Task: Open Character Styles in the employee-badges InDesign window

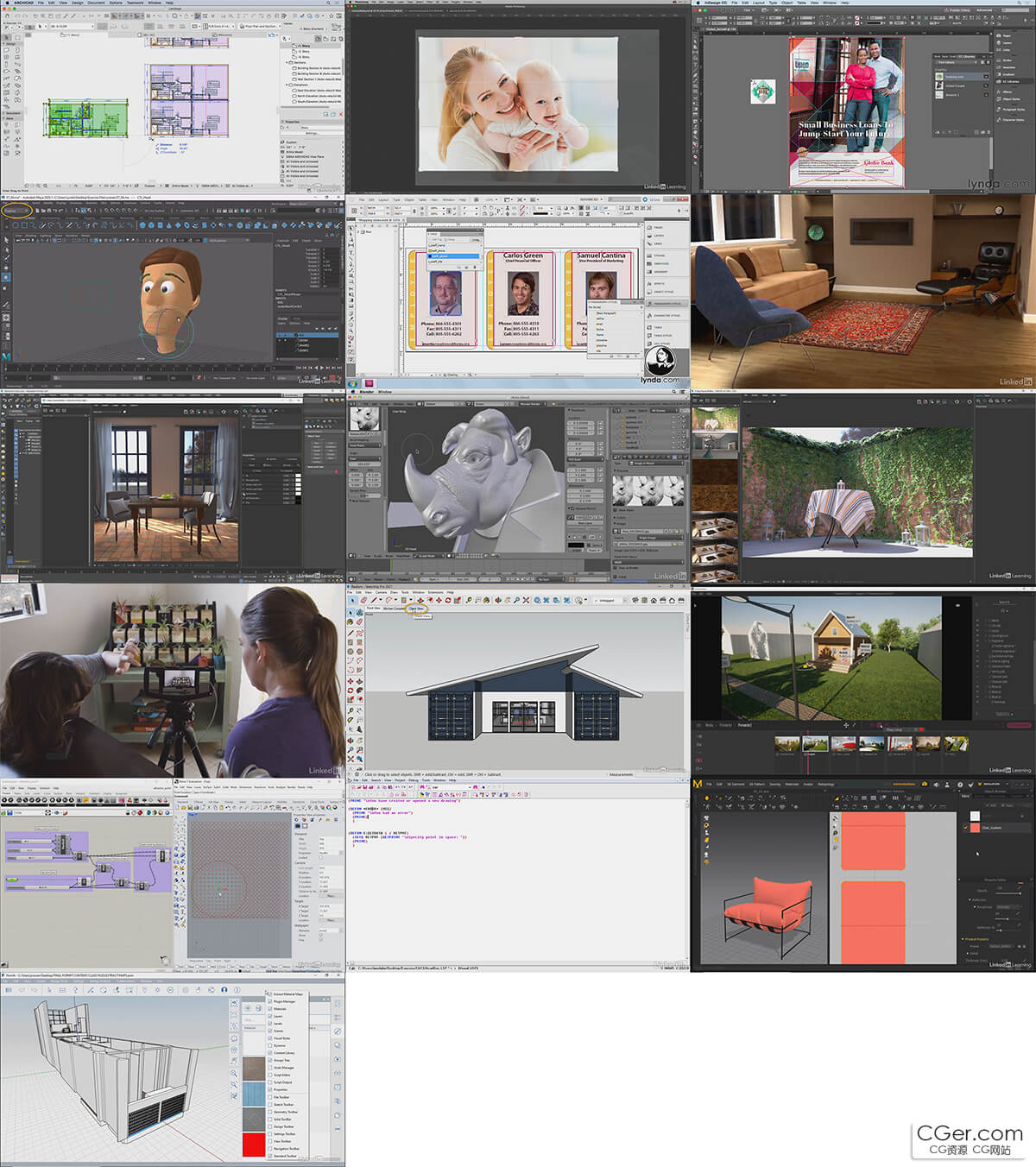Action: pyautogui.click(x=665, y=315)
